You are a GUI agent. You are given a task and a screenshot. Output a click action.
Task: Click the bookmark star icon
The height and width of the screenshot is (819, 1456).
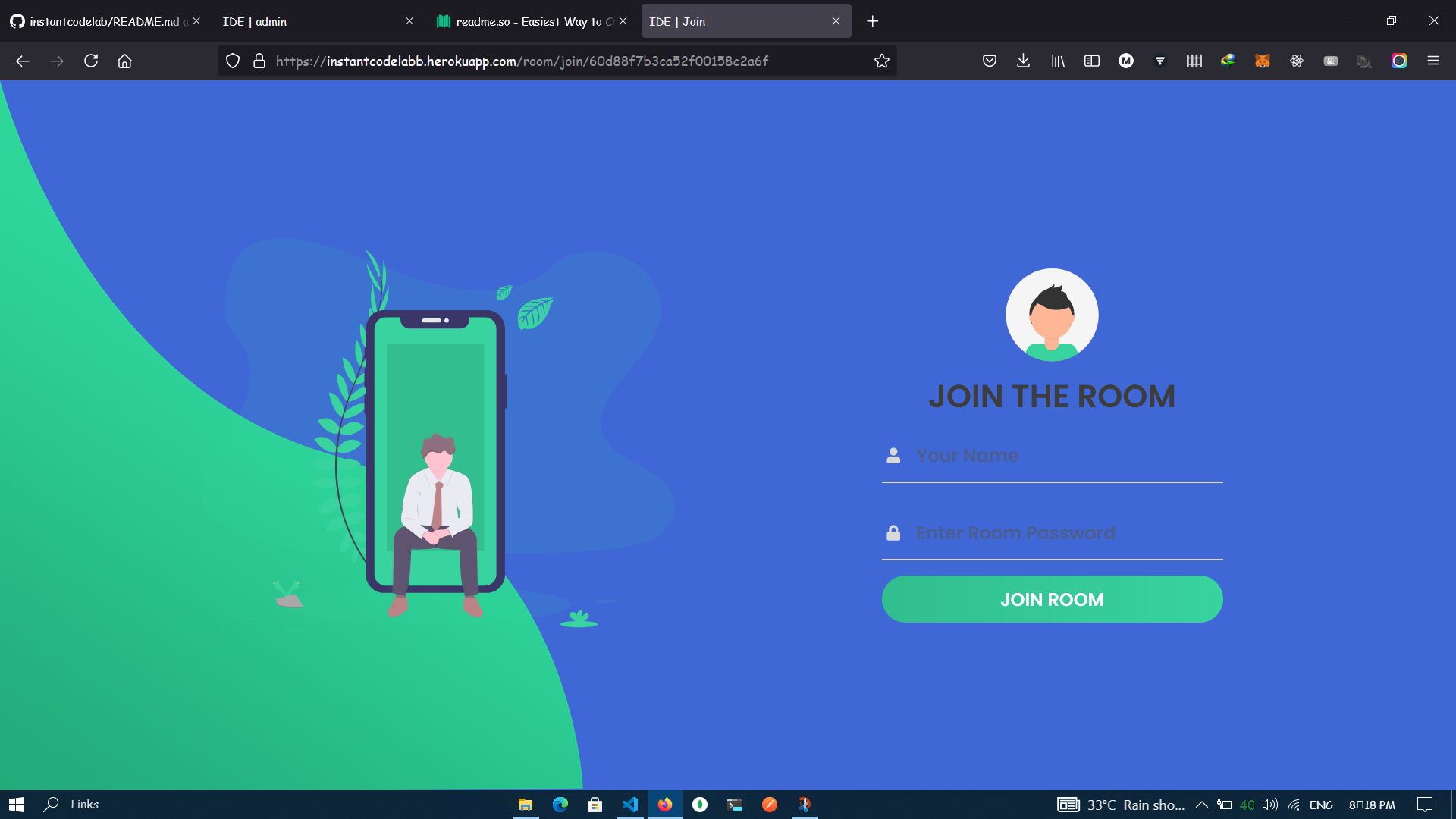[881, 61]
